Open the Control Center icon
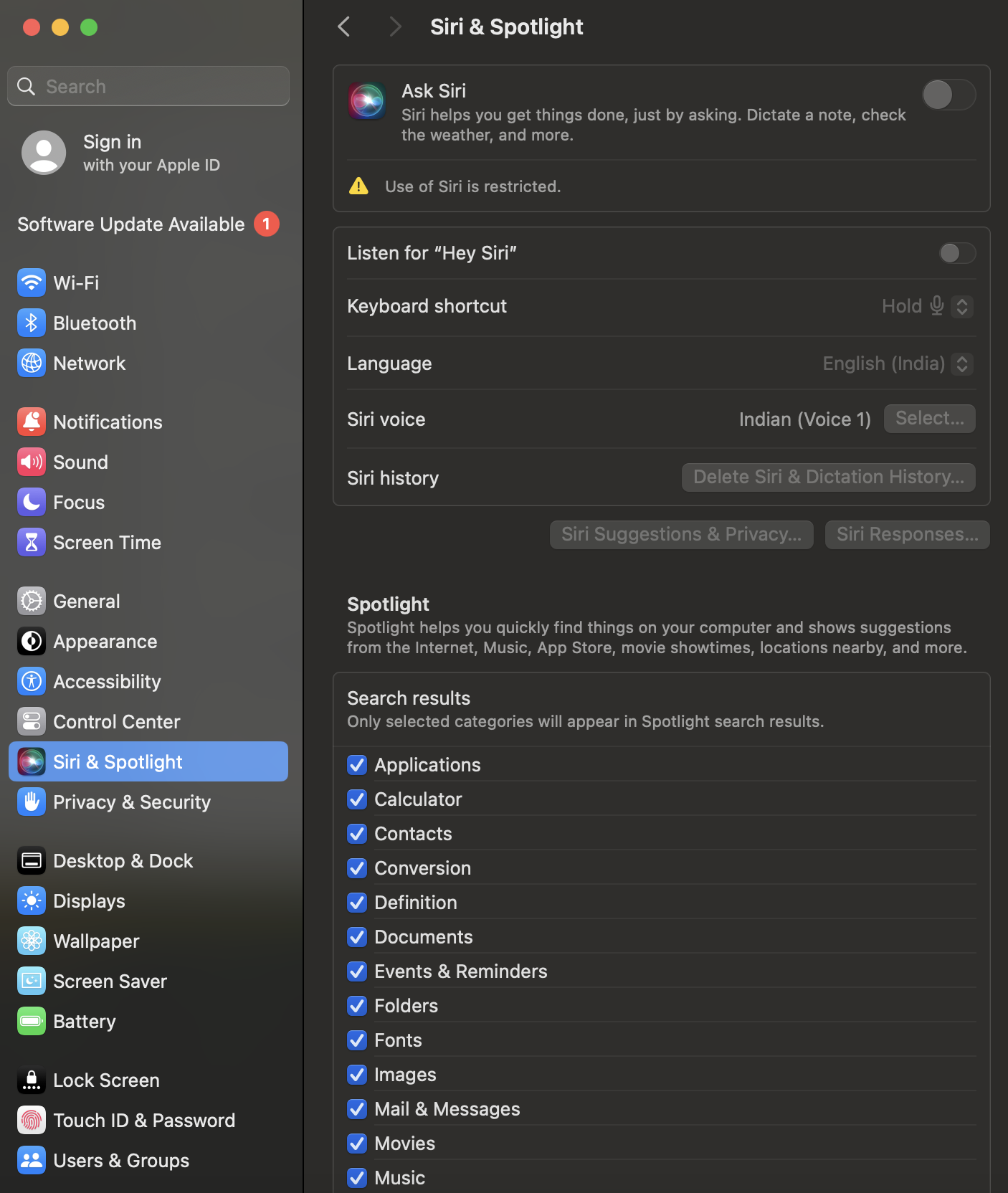 [32, 721]
